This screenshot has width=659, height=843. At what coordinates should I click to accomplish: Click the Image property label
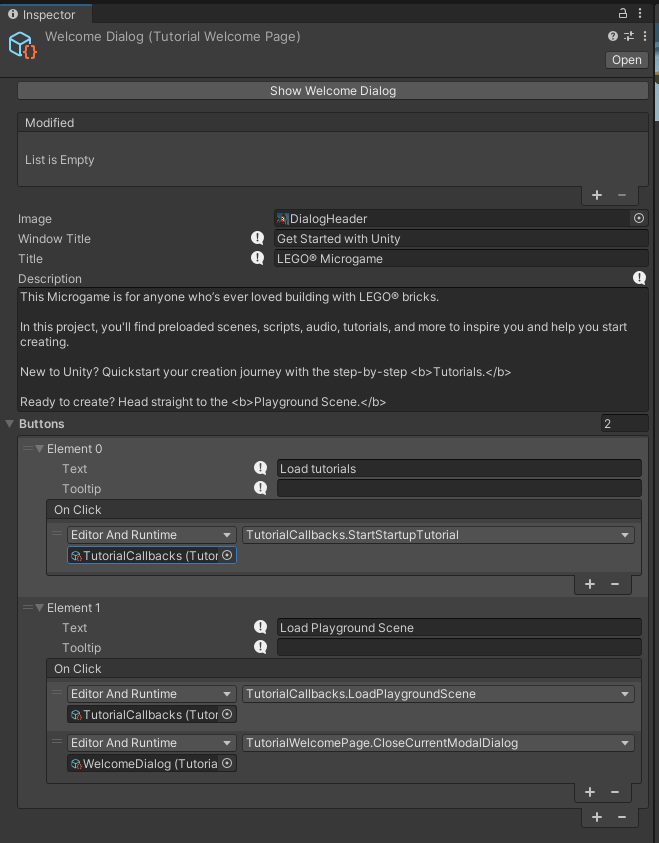pos(35,219)
